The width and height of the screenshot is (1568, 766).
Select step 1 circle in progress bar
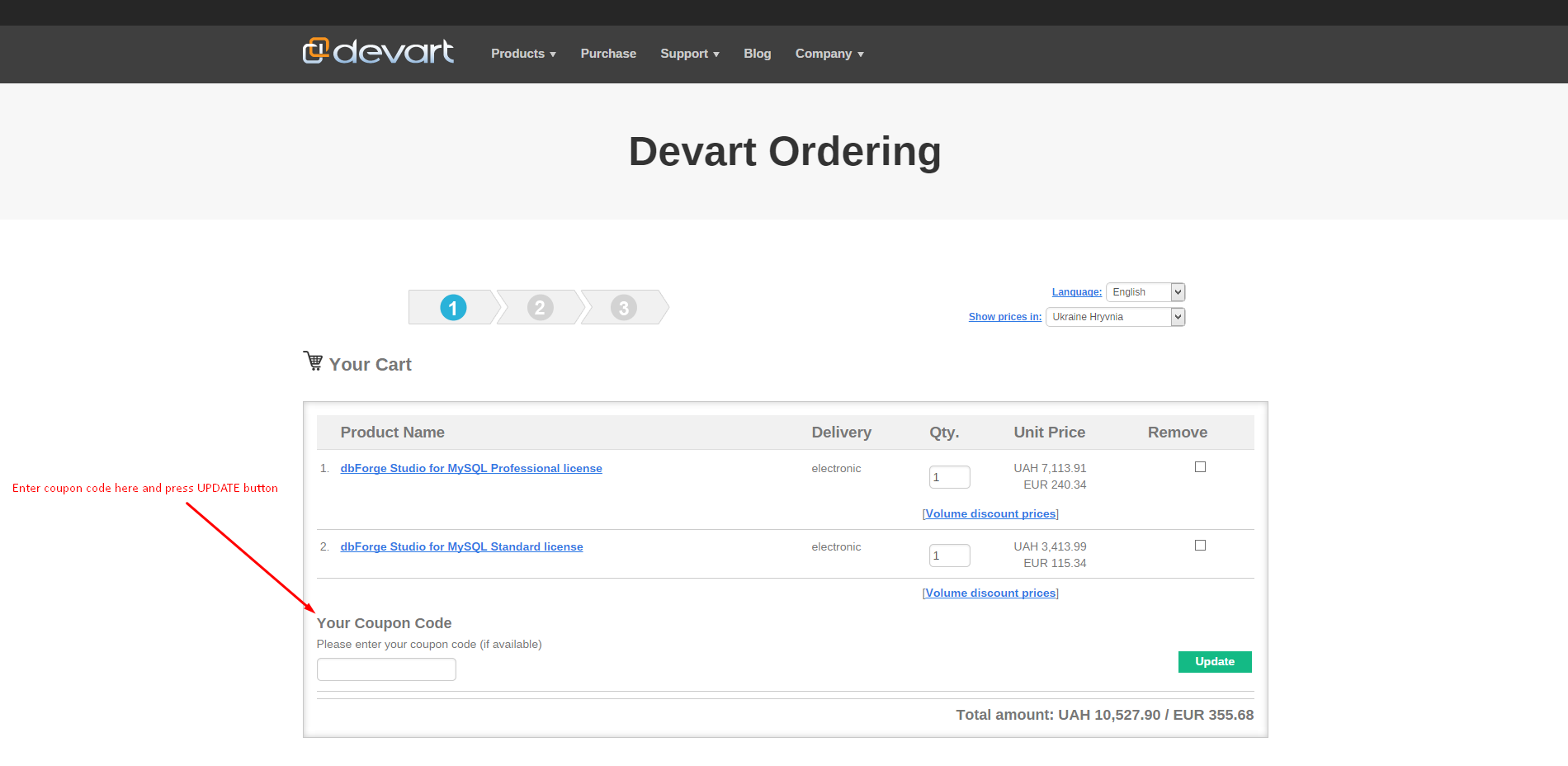click(453, 308)
